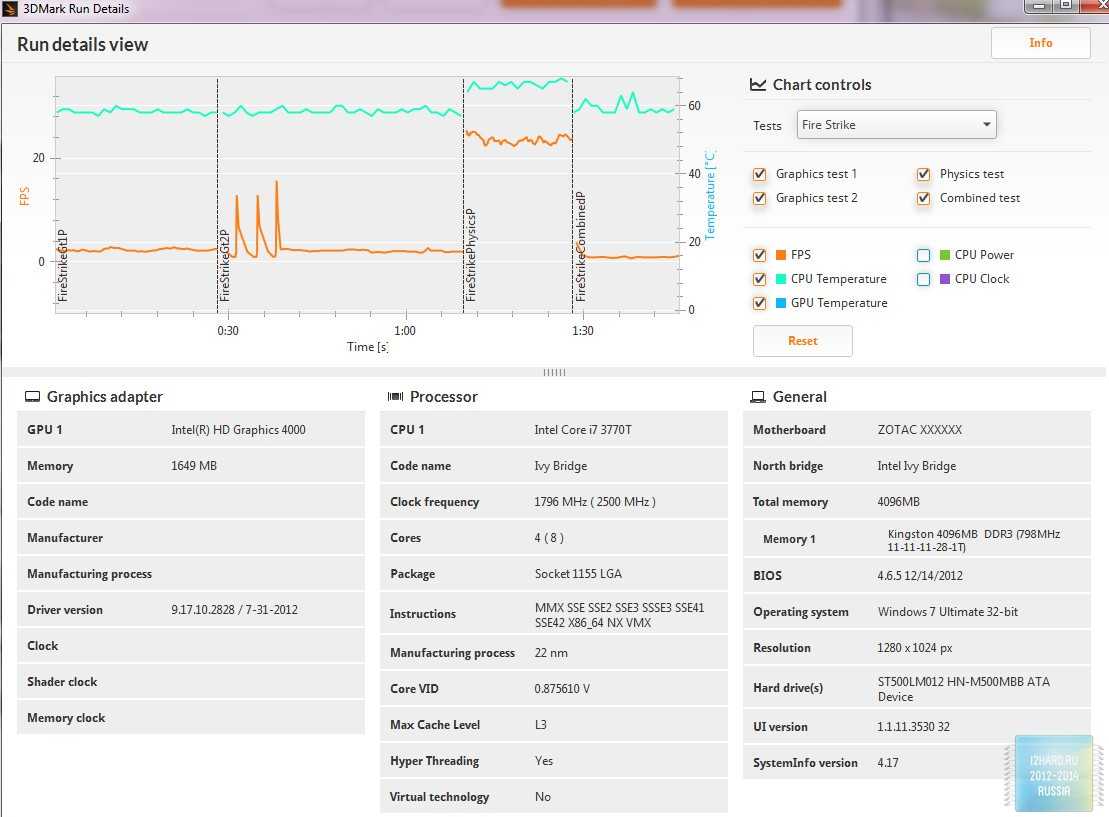This screenshot has height=817, width=1109.
Task: Disable the Graphics test 1 checkbox
Action: [760, 174]
